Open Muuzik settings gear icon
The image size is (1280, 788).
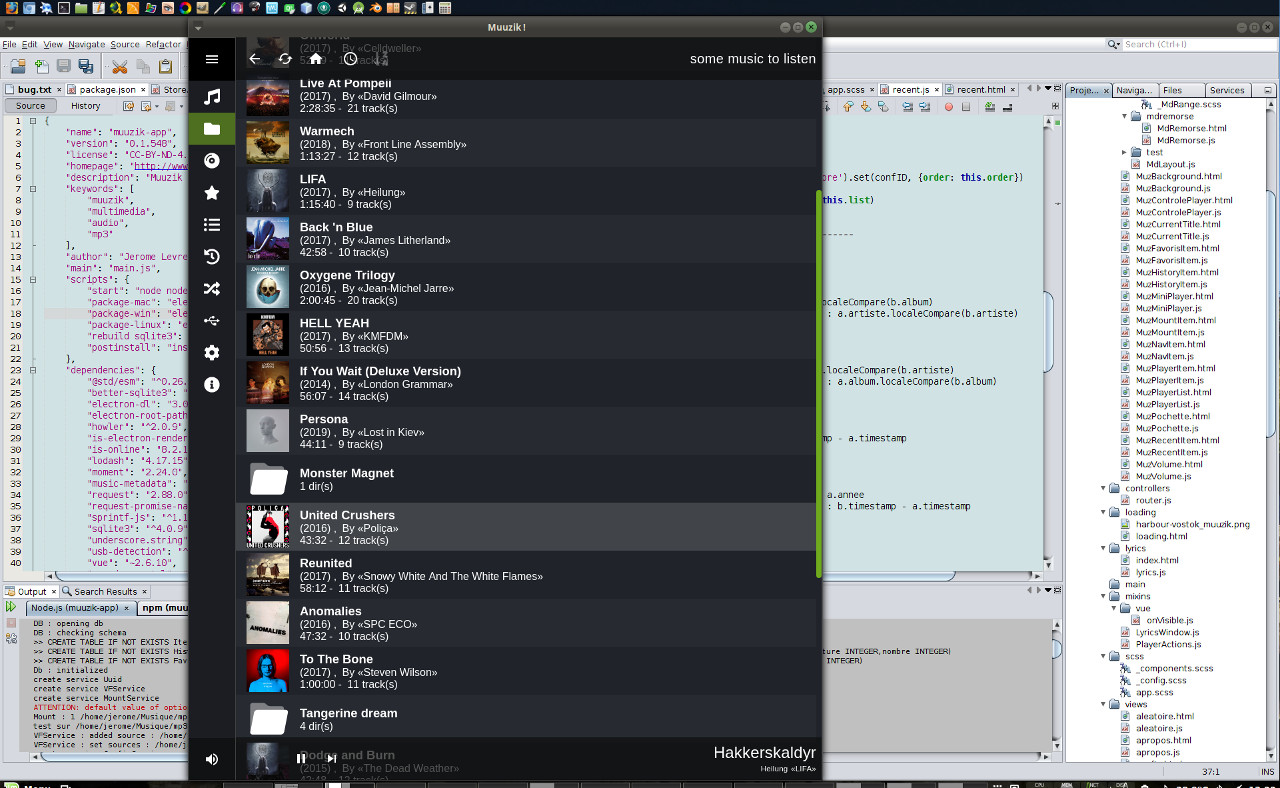(x=212, y=353)
